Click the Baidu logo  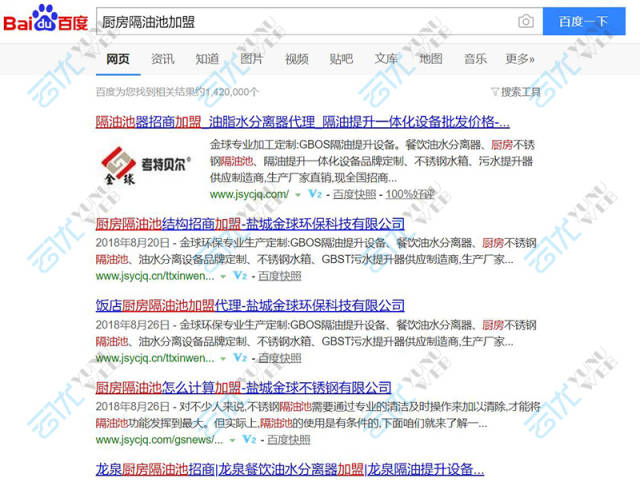[45, 18]
